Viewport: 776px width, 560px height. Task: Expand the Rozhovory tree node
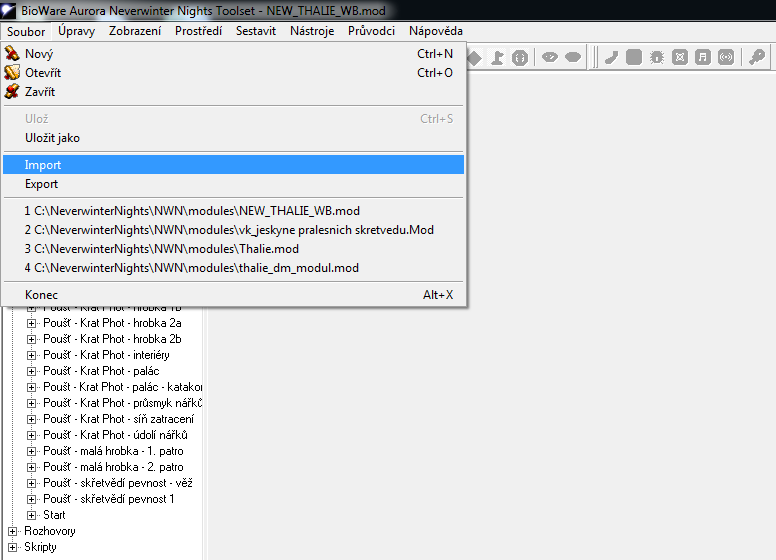coord(12,531)
